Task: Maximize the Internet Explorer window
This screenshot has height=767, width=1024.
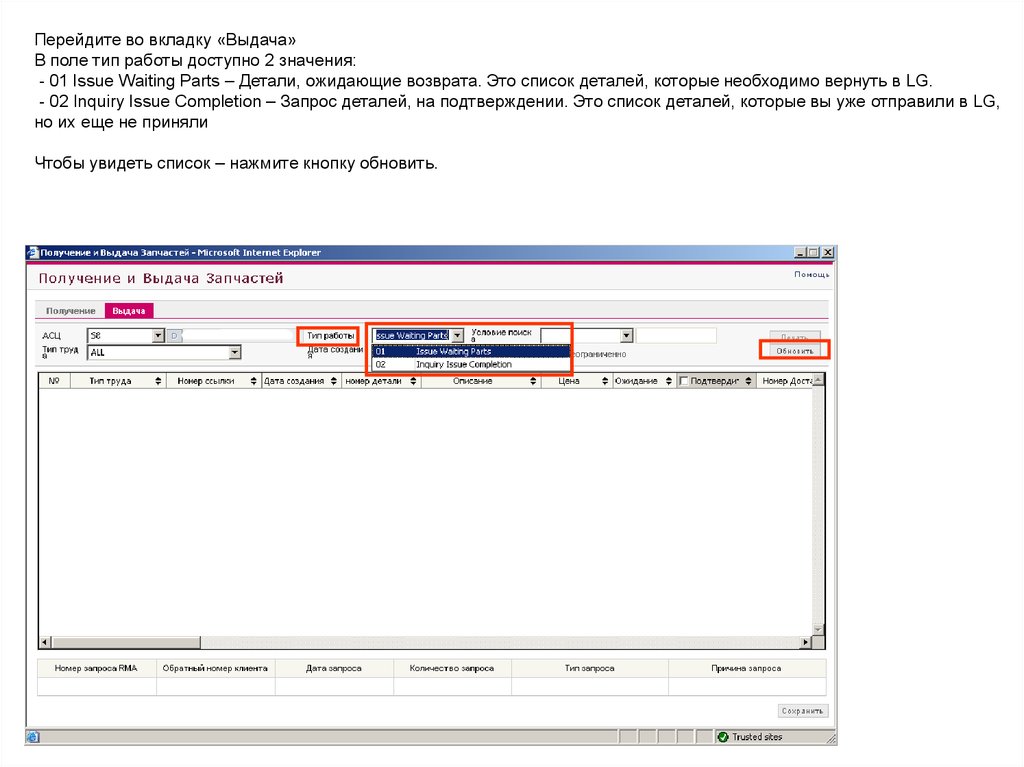Action: click(813, 253)
